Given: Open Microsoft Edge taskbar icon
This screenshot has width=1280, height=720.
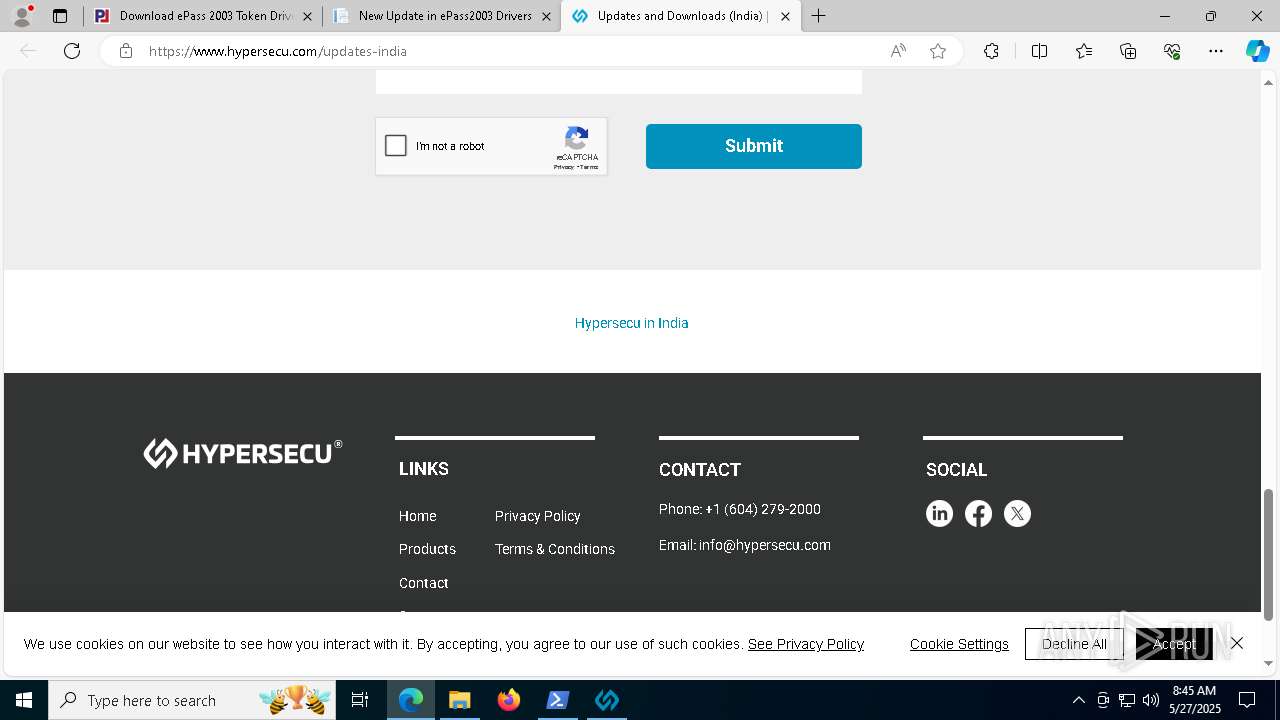Looking at the screenshot, I should point(411,700).
